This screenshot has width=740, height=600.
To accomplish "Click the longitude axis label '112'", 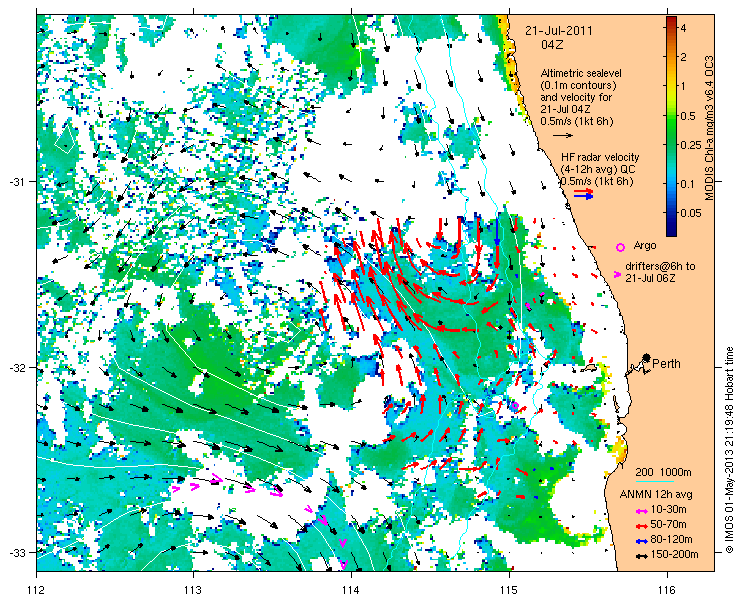I will (36, 590).
